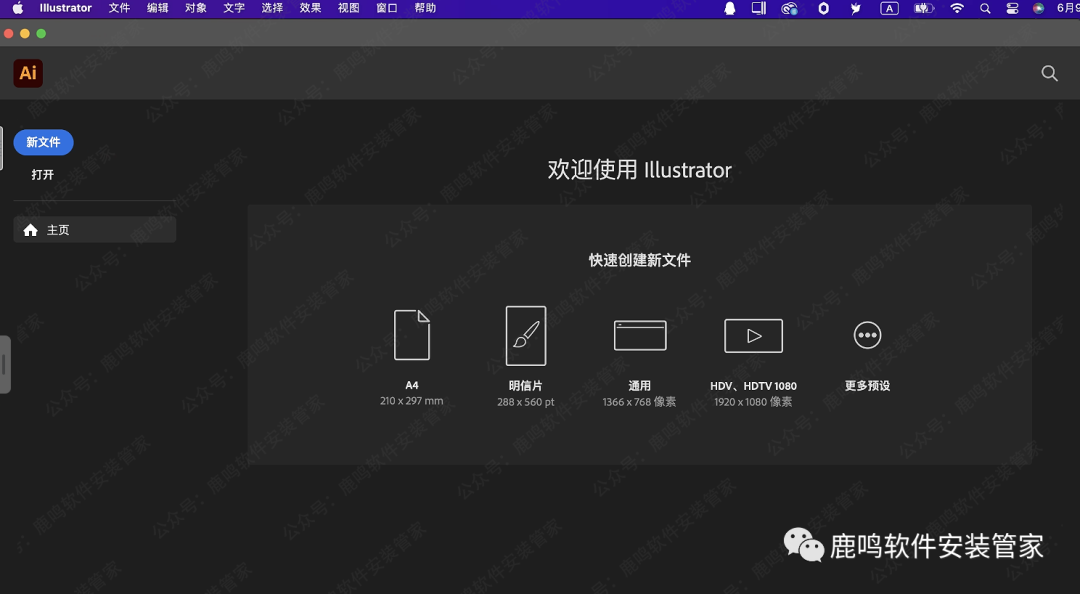Open the notification bell icon
Viewport: 1080px width, 594px height.
click(x=728, y=8)
